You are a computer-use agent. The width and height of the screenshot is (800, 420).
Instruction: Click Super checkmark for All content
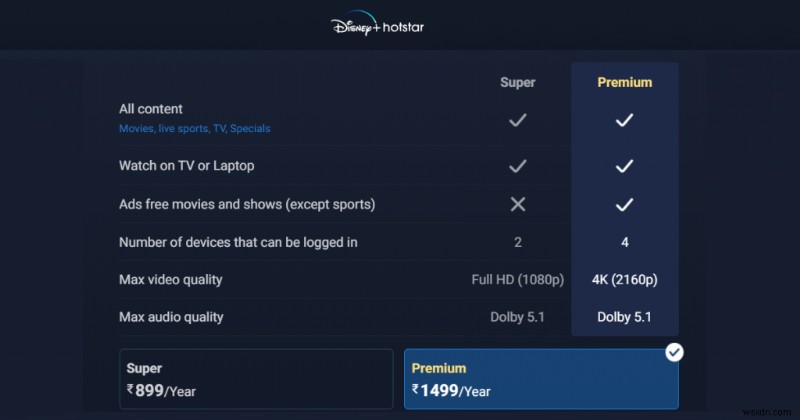[517, 120]
